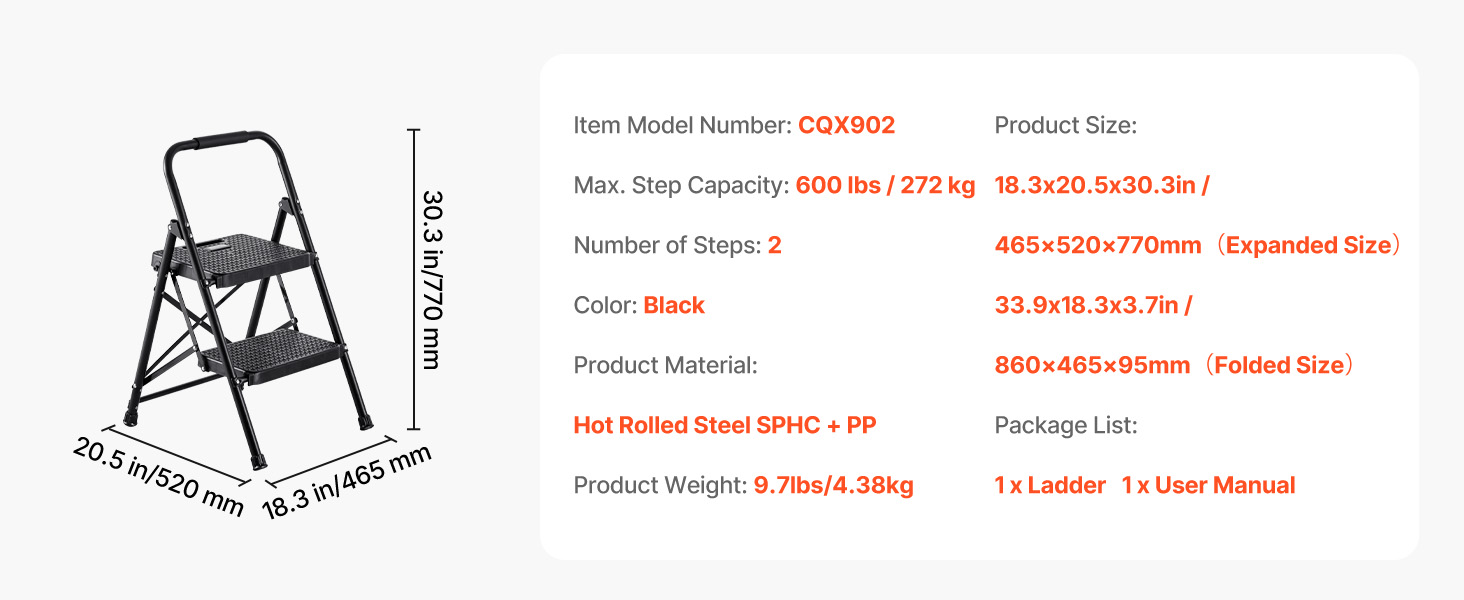Select Hot Rolled Steel SPHC + PP text
This screenshot has width=1464, height=600.
point(724,426)
